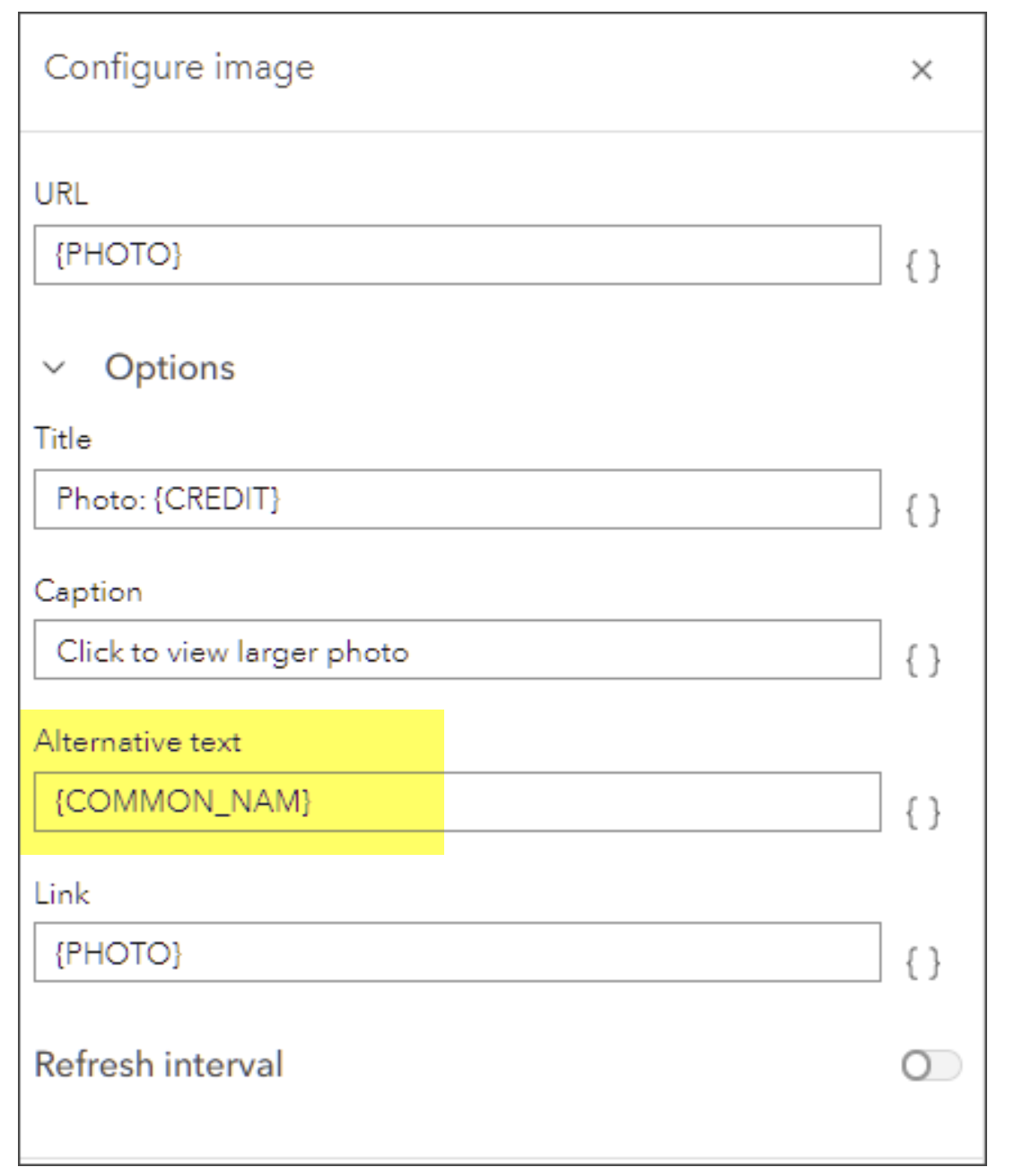Insert a field into the Caption box
Image resolution: width=1014 pixels, height=1176 pixels.
(922, 660)
